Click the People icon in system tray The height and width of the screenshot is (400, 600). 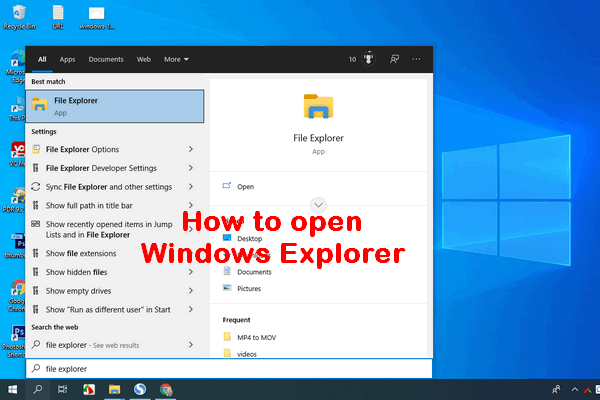[x=556, y=390]
